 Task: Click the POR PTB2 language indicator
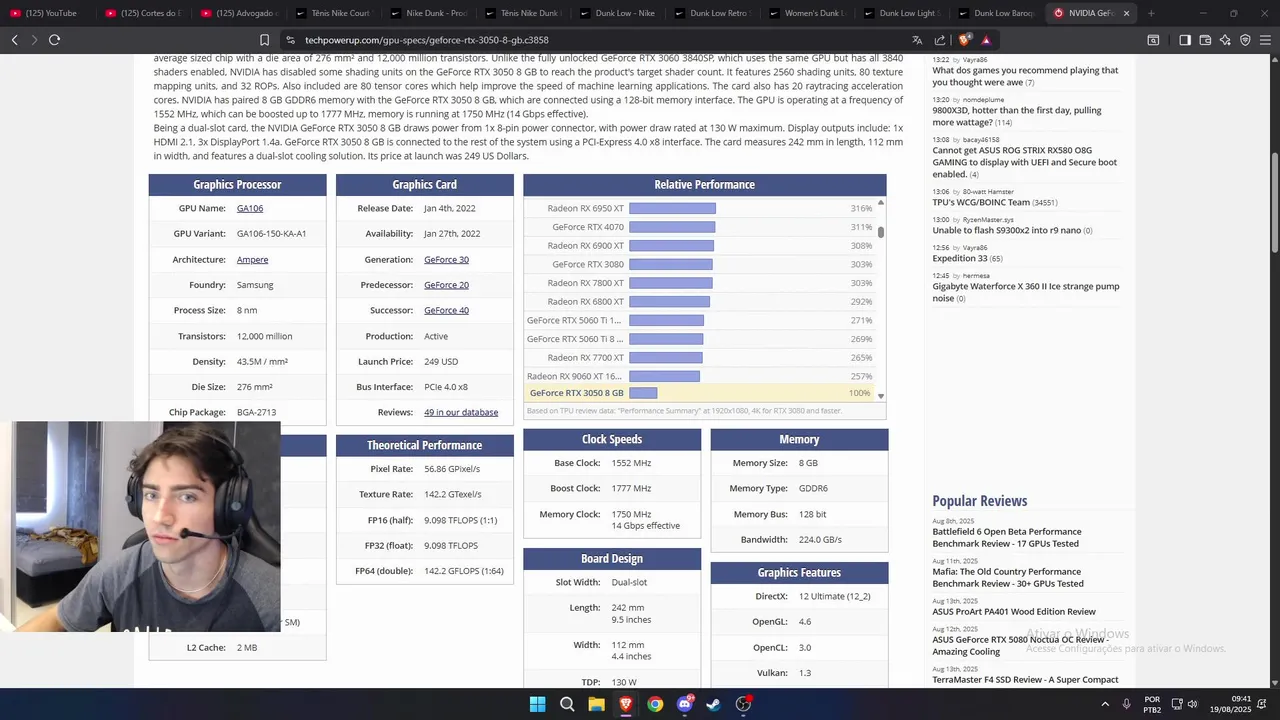(1152, 704)
